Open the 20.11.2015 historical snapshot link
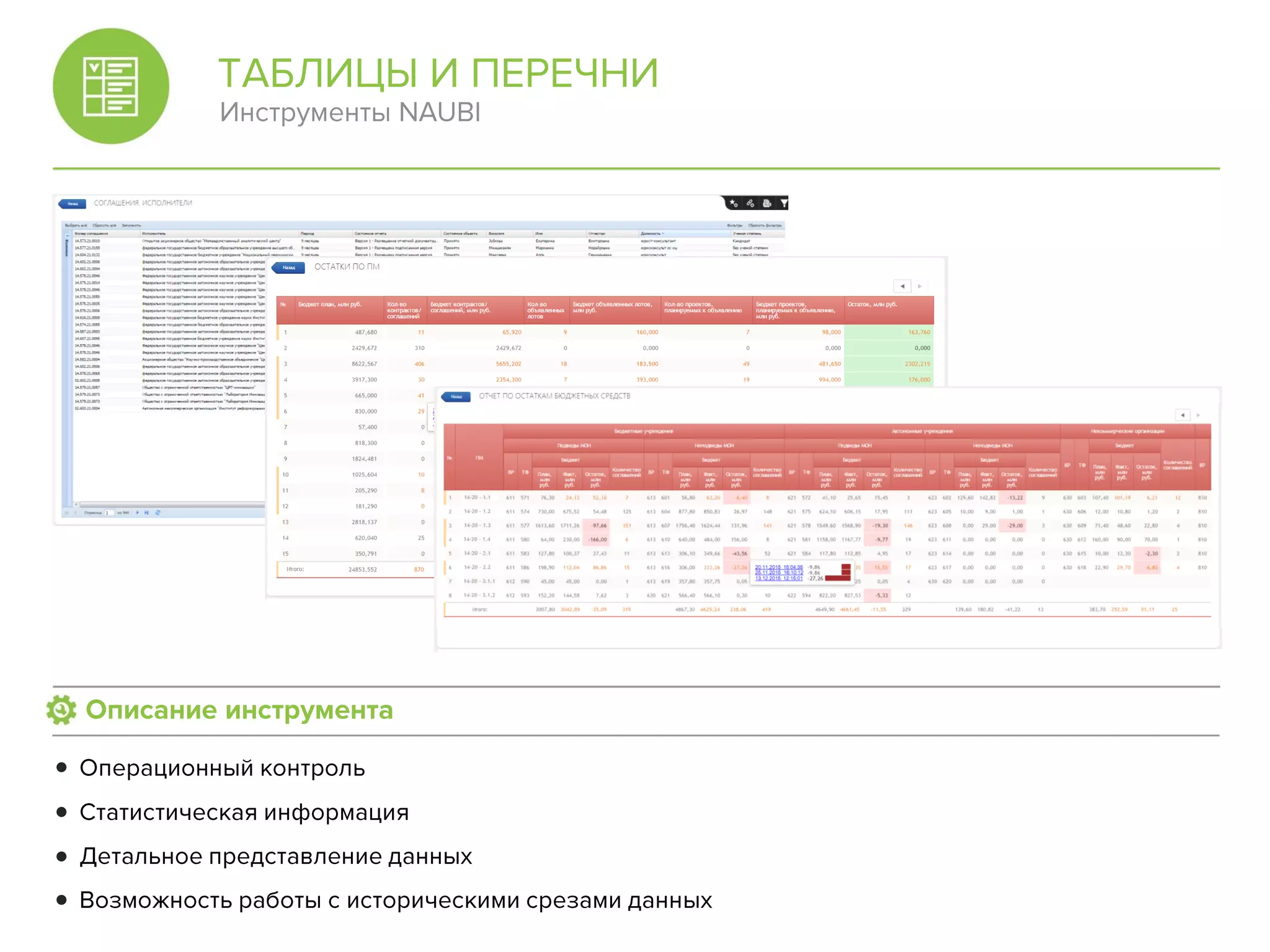This screenshot has height=952, width=1270. [x=779, y=567]
